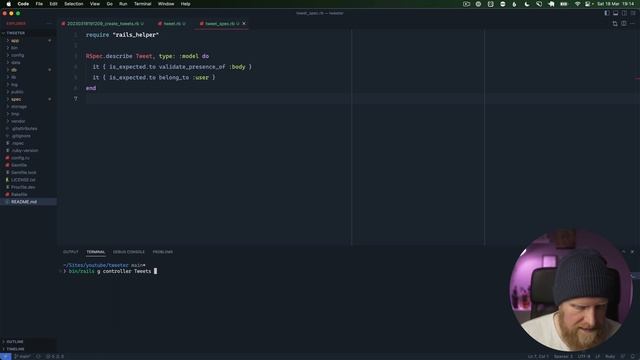Screen dimensions: 640x360
Task: Click the sync changes status bar icon
Action: [38, 356]
